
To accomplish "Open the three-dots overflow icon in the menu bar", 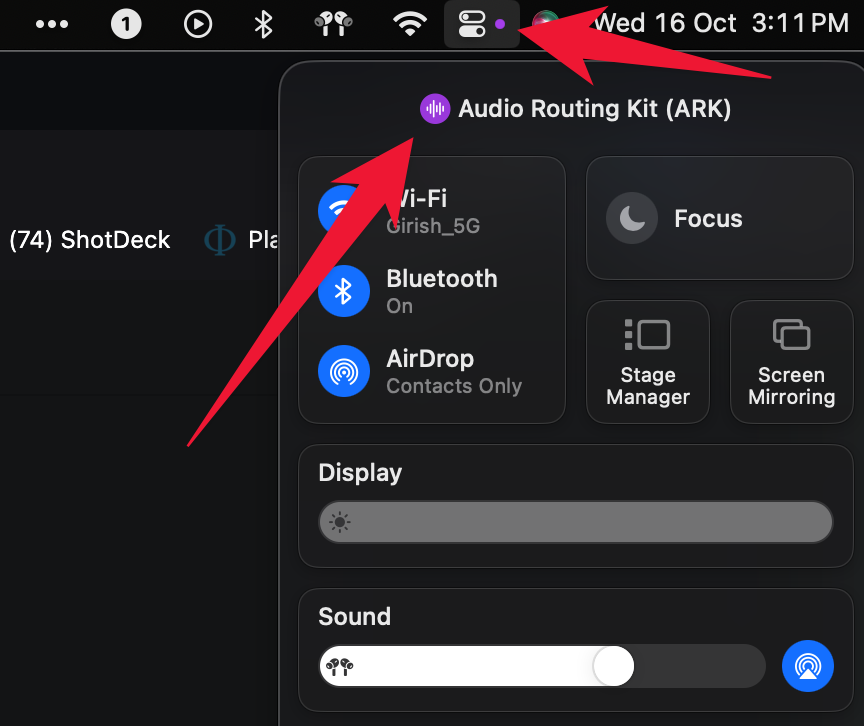I will tap(52, 24).
